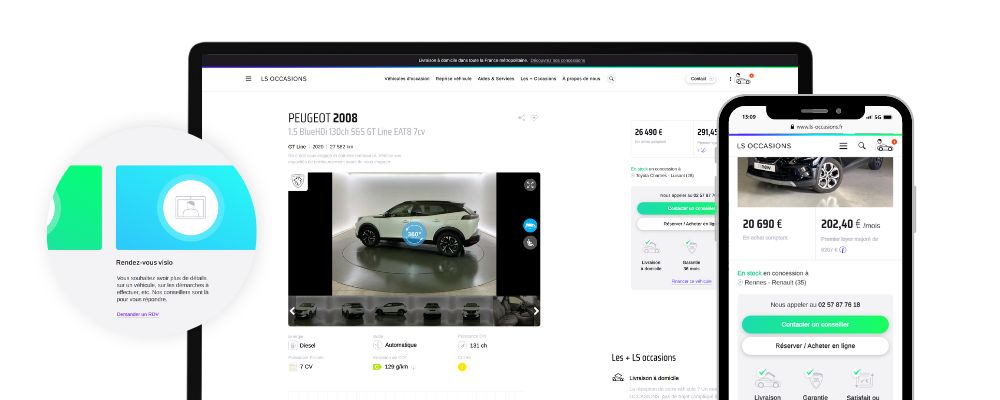Click yellow Crit'Air indicator circle
This screenshot has height=400, width=1000.
(x=462, y=367)
